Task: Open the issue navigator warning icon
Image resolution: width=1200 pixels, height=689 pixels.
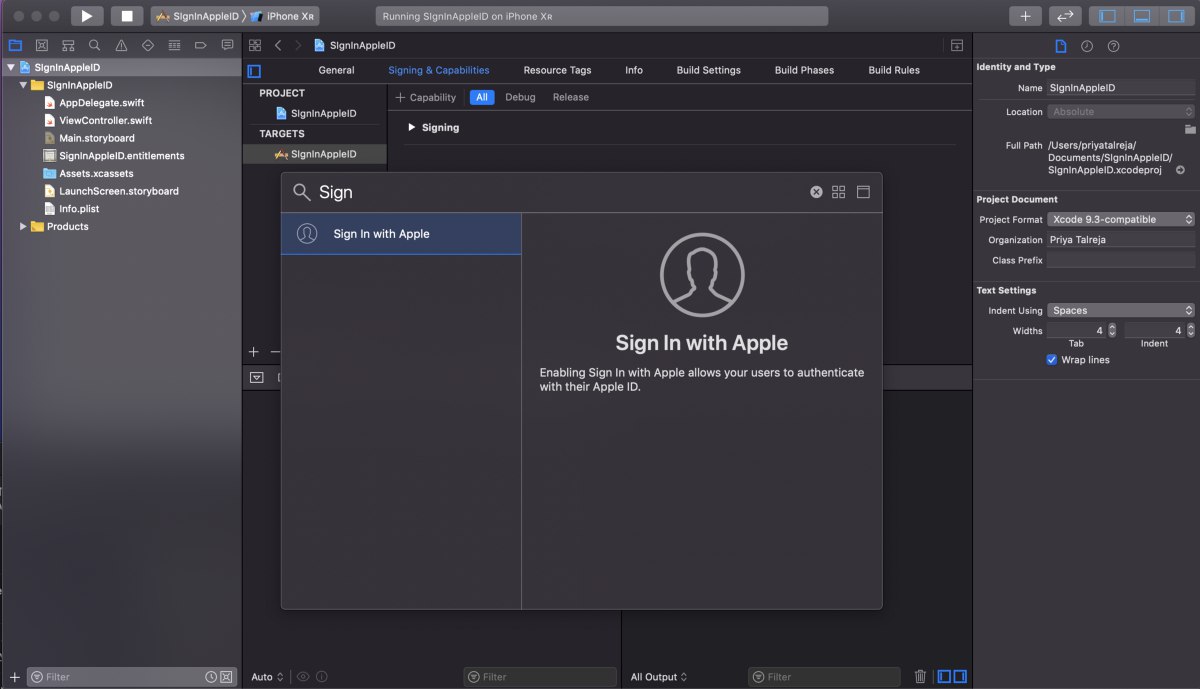Action: [x=121, y=45]
